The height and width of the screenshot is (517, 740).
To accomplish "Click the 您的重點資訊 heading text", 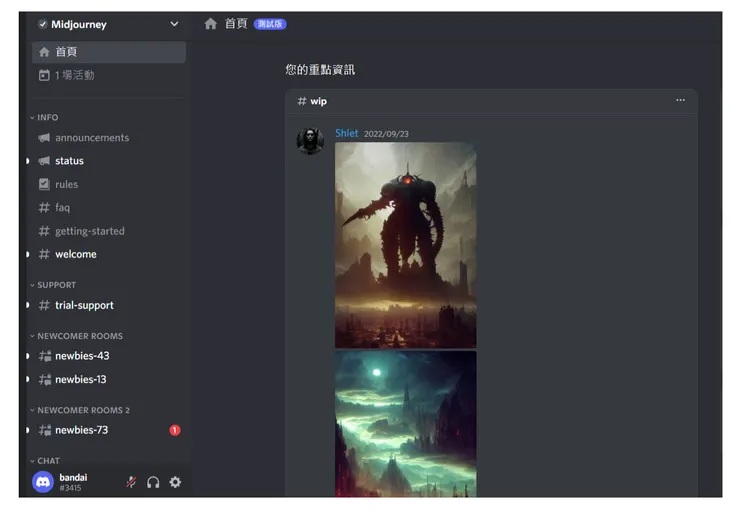I will [x=320, y=70].
